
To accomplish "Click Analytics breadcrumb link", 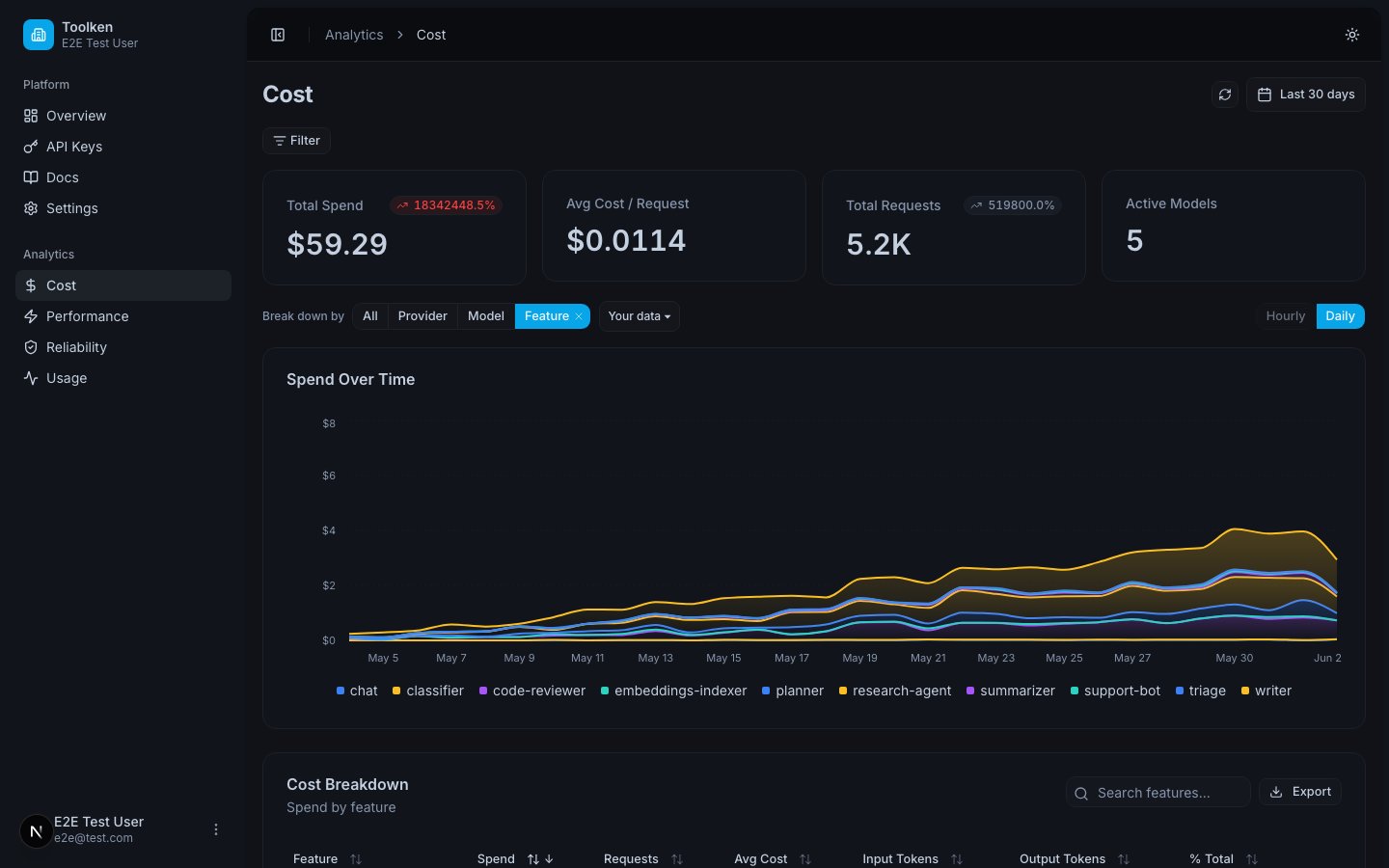I will (354, 35).
